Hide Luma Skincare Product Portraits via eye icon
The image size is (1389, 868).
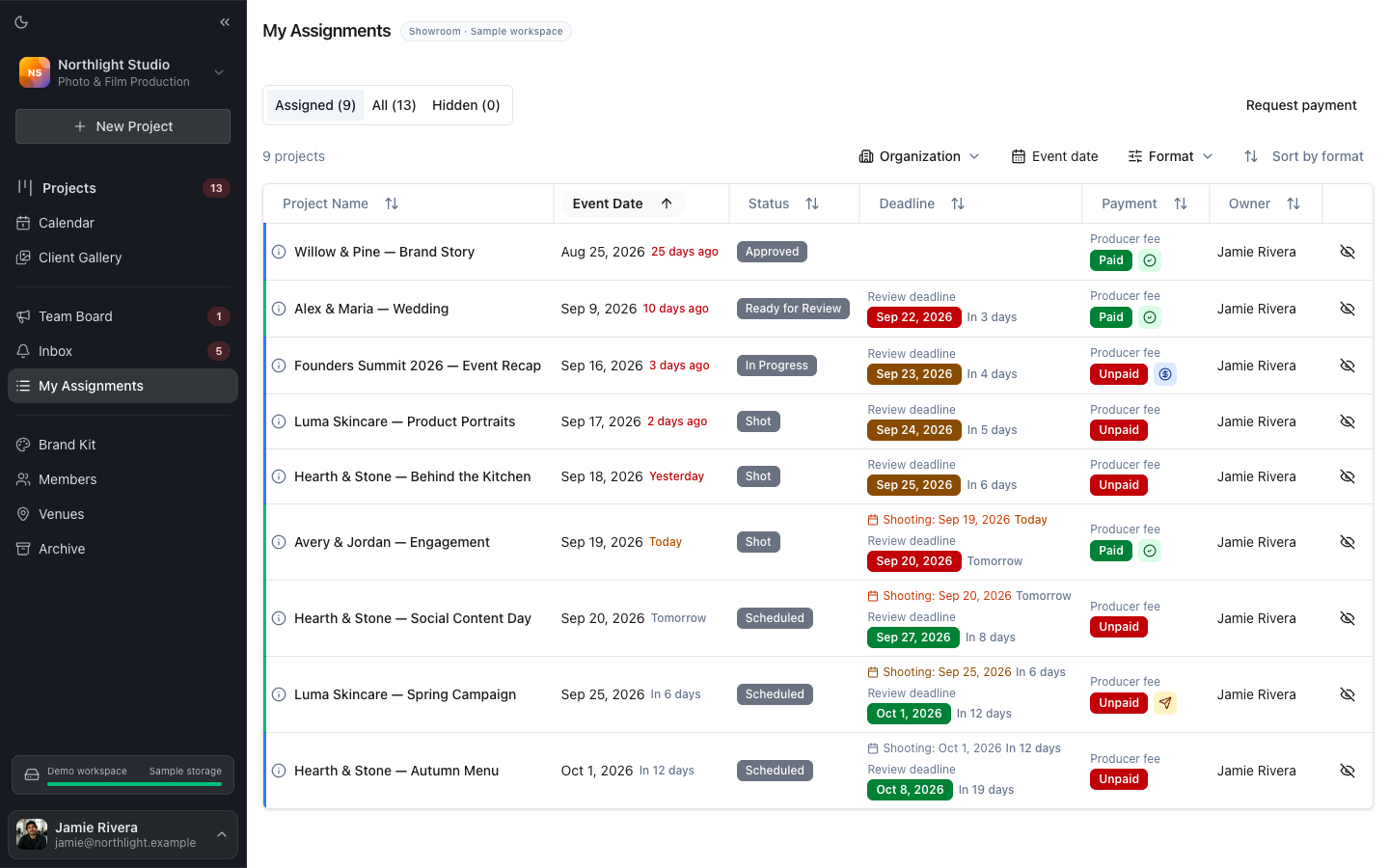pos(1348,421)
